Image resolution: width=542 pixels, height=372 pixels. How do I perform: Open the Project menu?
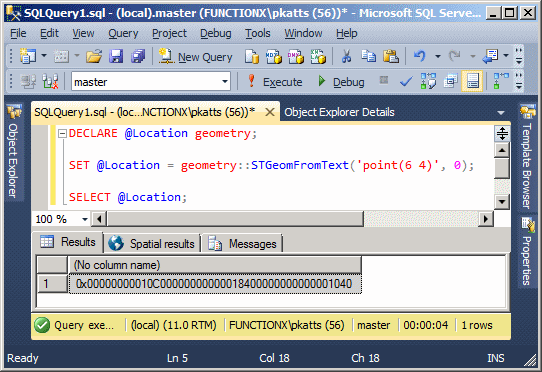[x=169, y=33]
